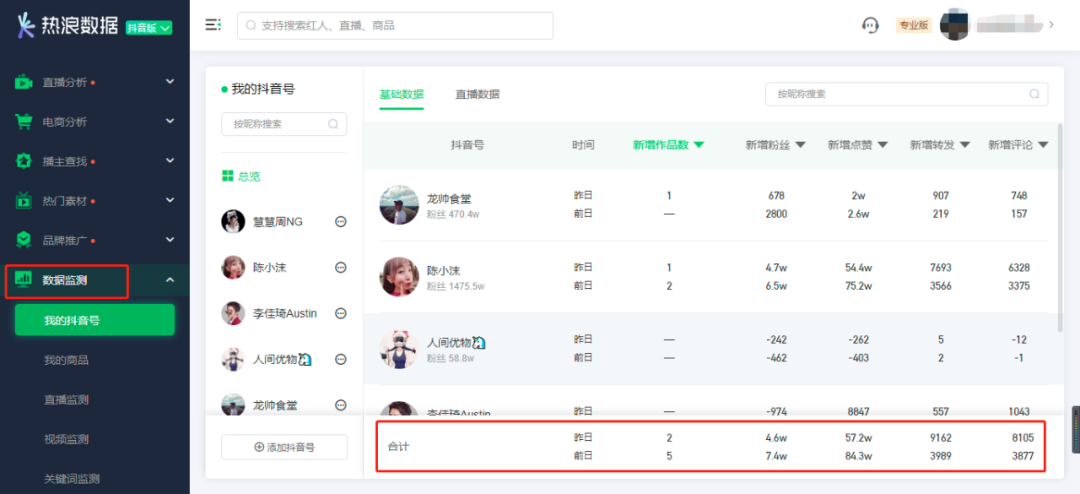Viewport: 1080px width, 494px height.
Task: Switch to the 基础数据 tab
Action: point(402,94)
